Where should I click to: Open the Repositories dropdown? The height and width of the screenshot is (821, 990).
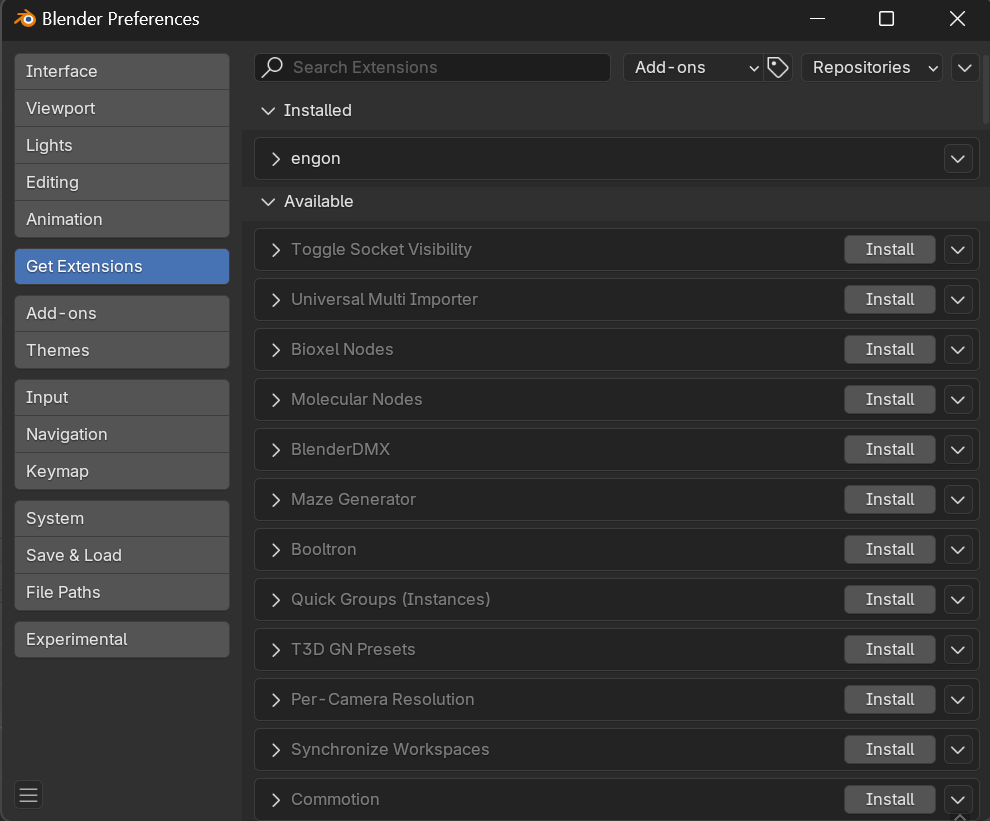click(x=871, y=67)
